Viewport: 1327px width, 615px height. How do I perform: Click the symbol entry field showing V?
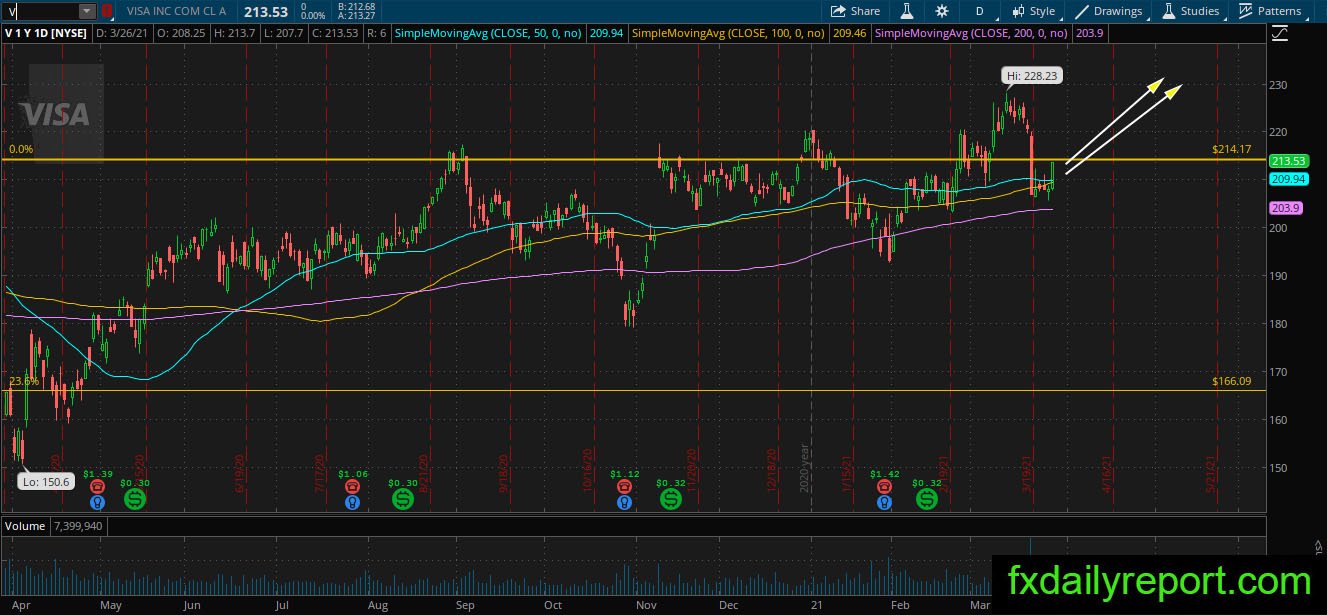(40, 11)
